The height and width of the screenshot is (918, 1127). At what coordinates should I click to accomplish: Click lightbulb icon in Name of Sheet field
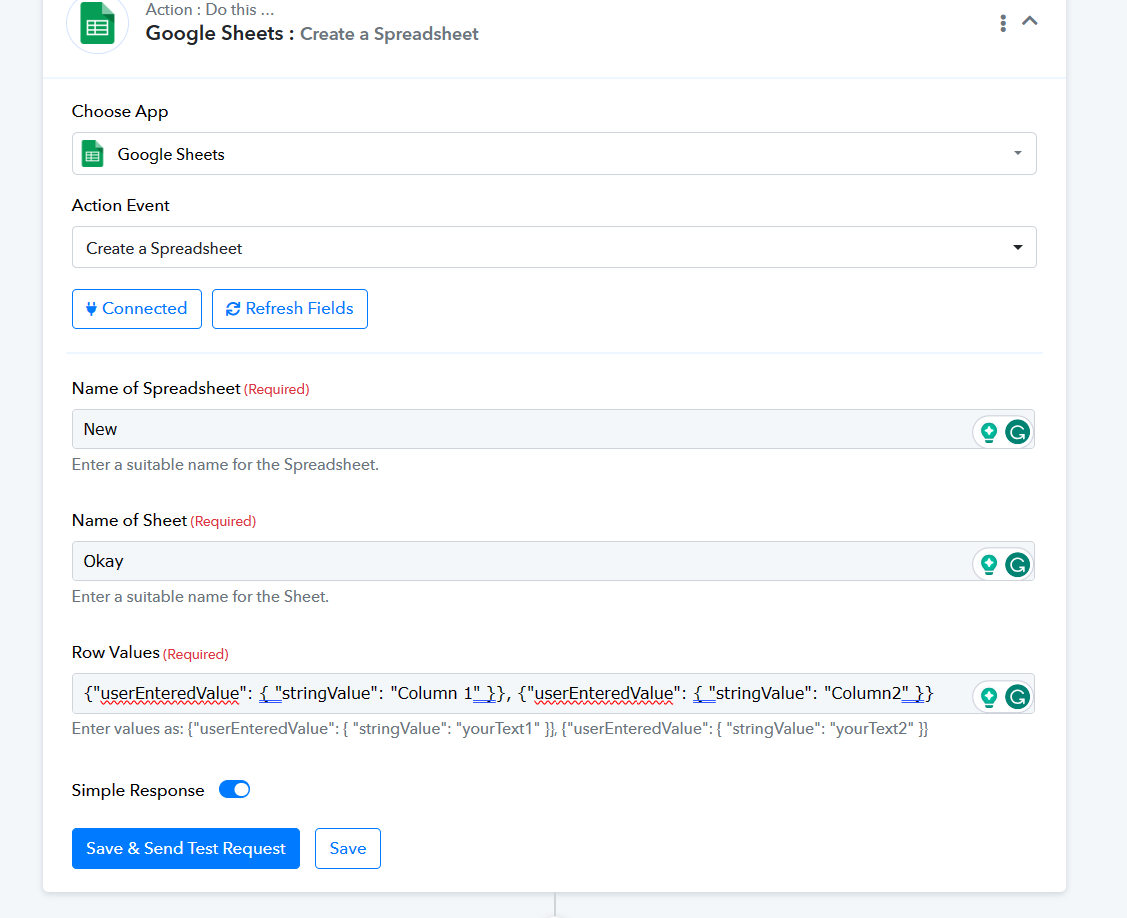[x=989, y=564]
